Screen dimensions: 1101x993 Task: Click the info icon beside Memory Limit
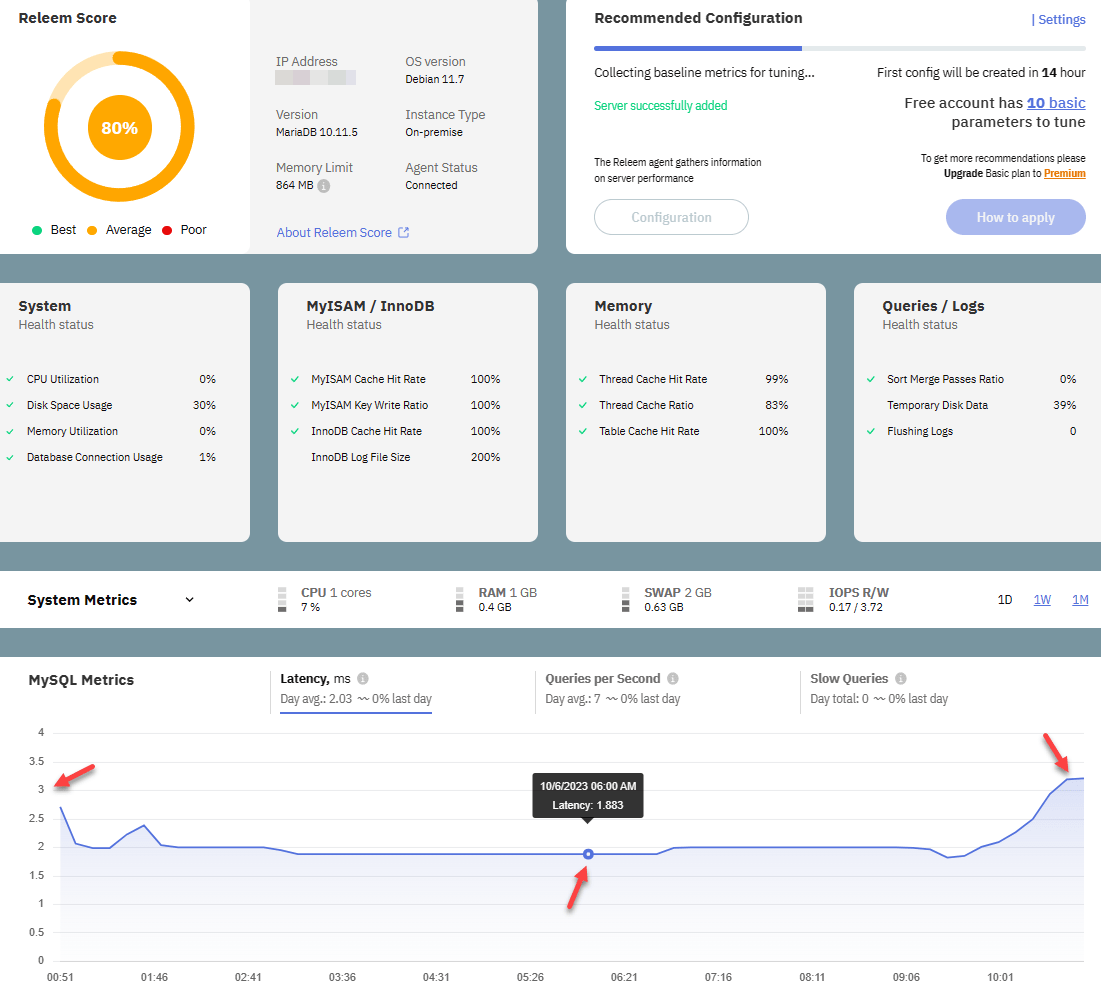click(x=324, y=186)
